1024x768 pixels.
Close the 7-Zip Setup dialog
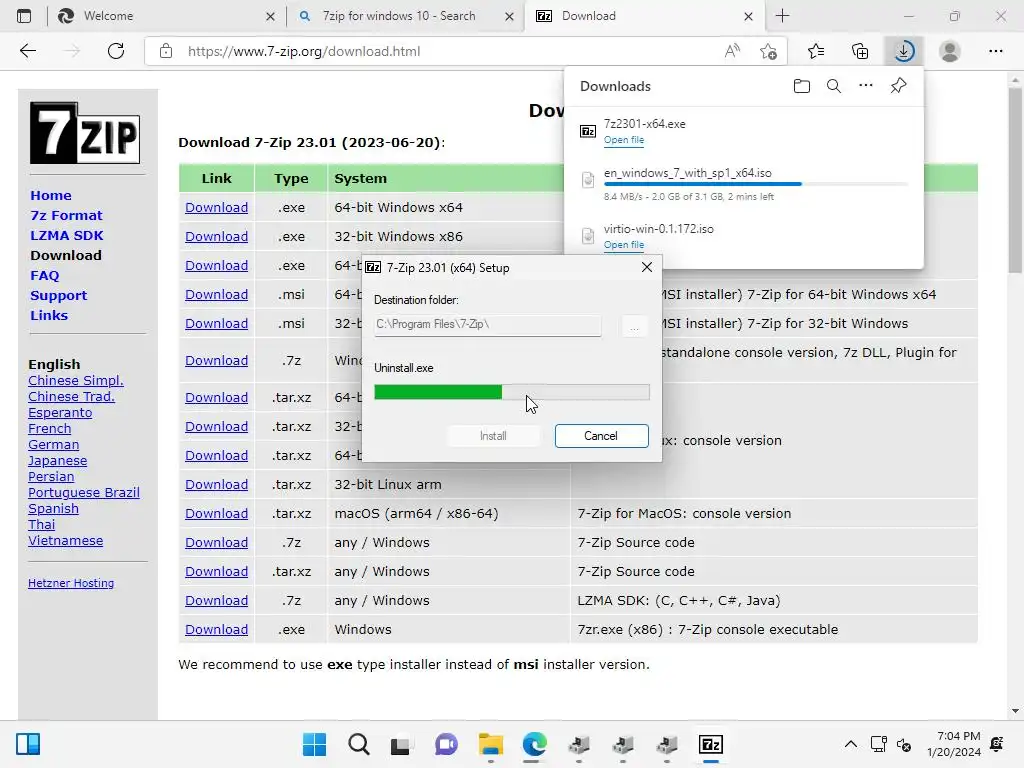647,267
